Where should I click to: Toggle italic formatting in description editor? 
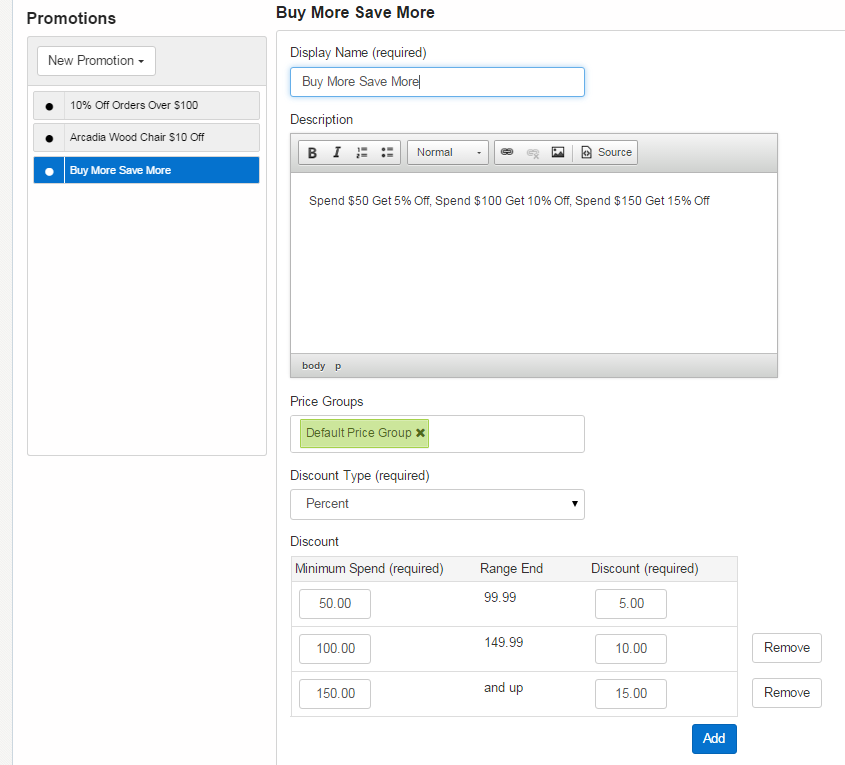pos(337,153)
